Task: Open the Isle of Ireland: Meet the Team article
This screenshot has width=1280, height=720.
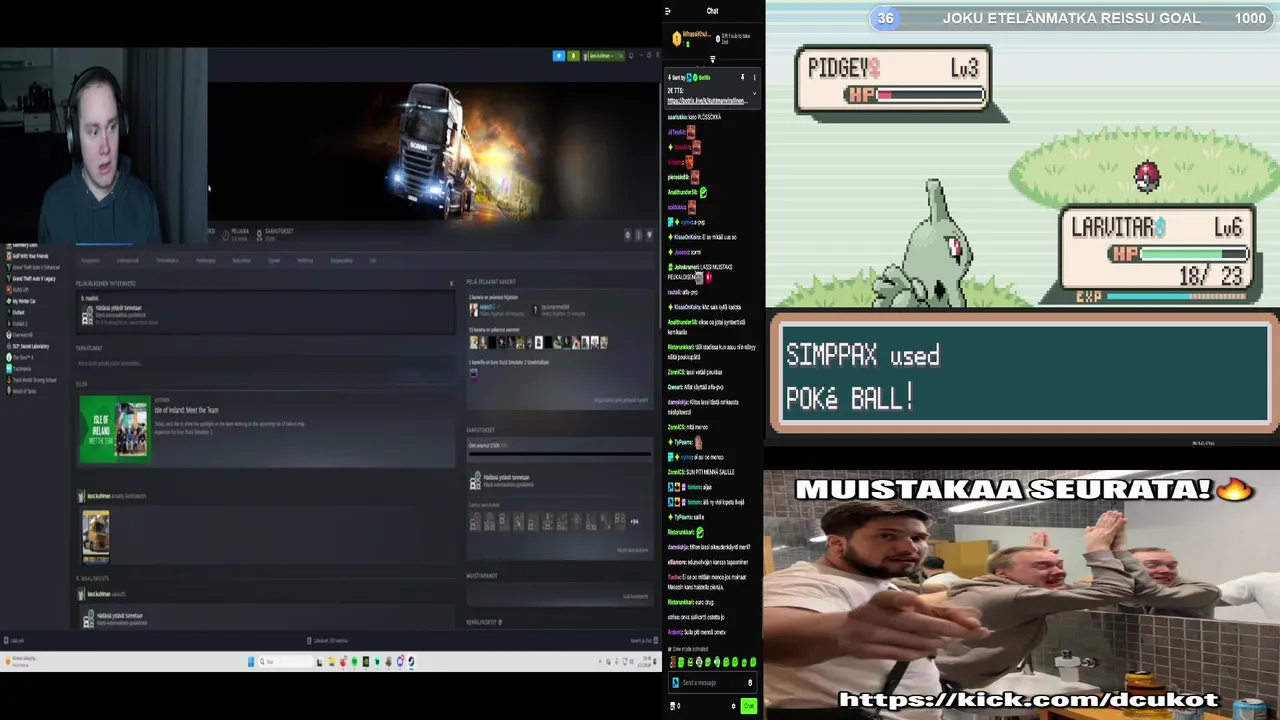Action: tap(186, 410)
